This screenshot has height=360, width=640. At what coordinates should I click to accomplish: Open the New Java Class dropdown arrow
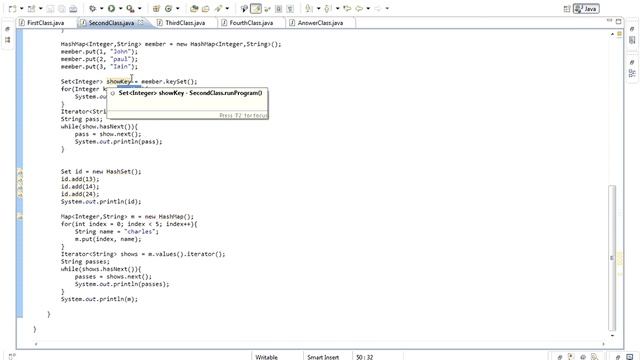coord(178,9)
